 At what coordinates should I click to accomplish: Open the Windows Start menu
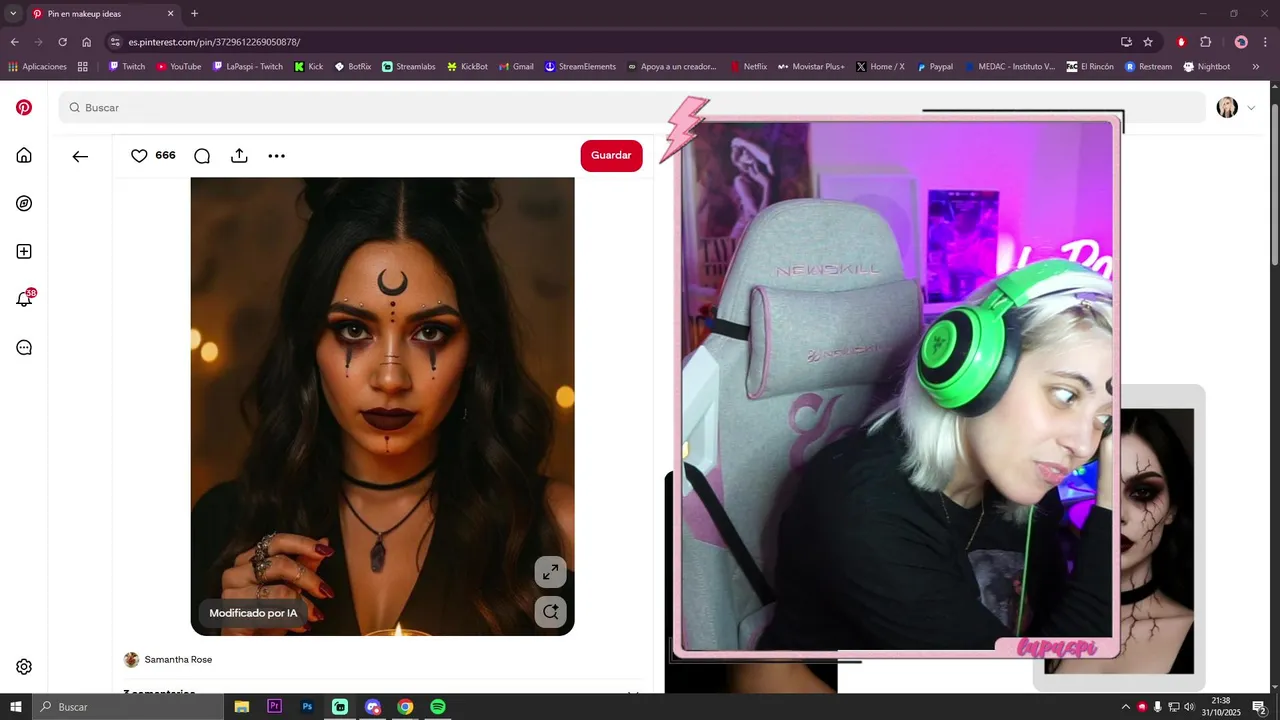click(x=16, y=707)
